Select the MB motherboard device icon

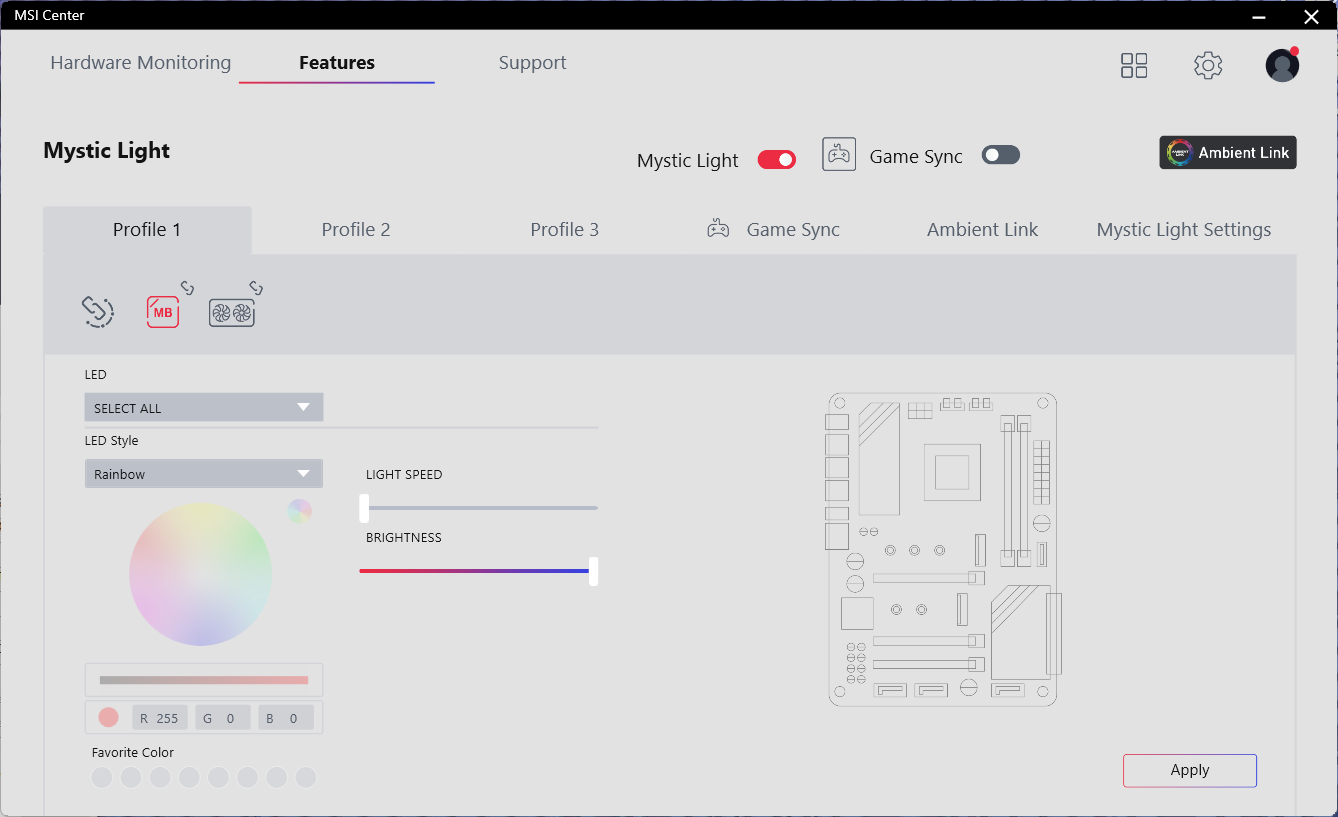tap(163, 312)
